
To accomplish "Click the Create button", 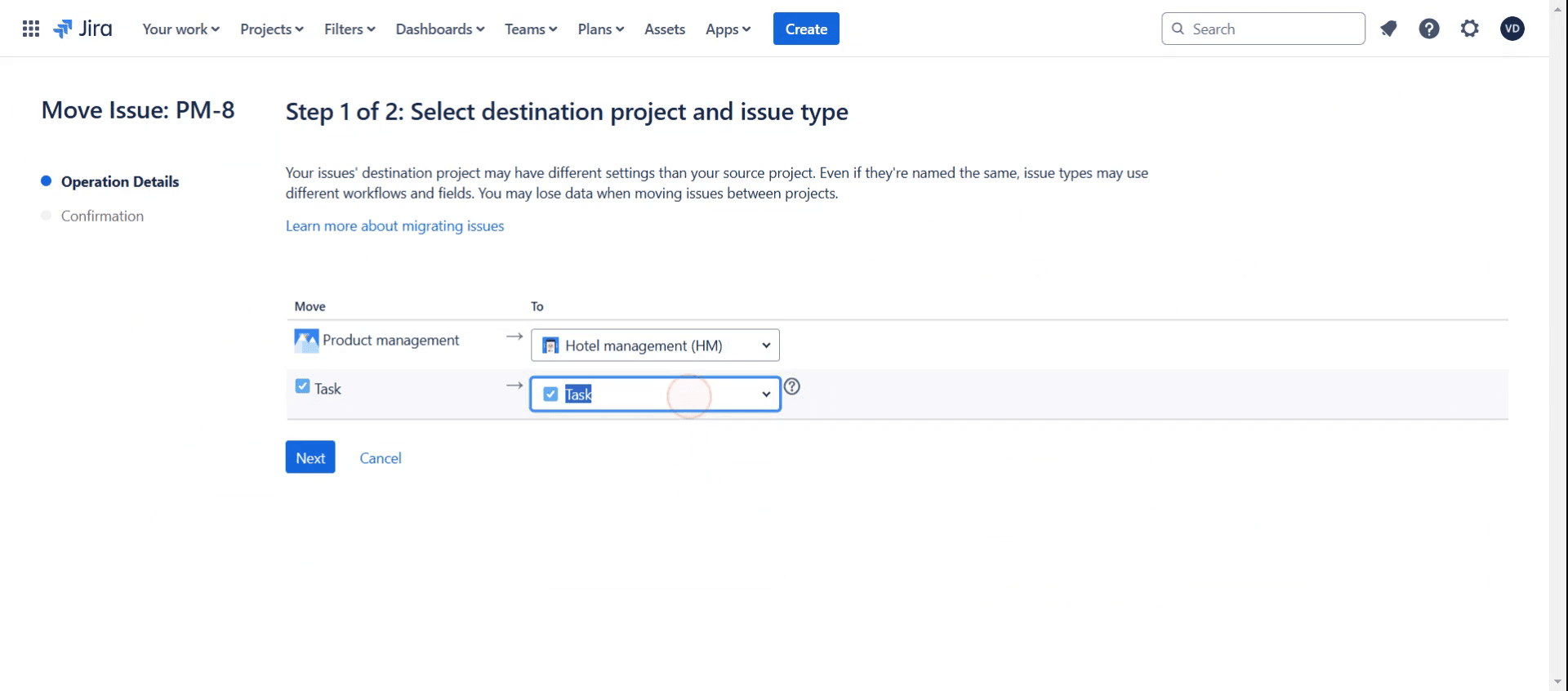I will (x=806, y=29).
